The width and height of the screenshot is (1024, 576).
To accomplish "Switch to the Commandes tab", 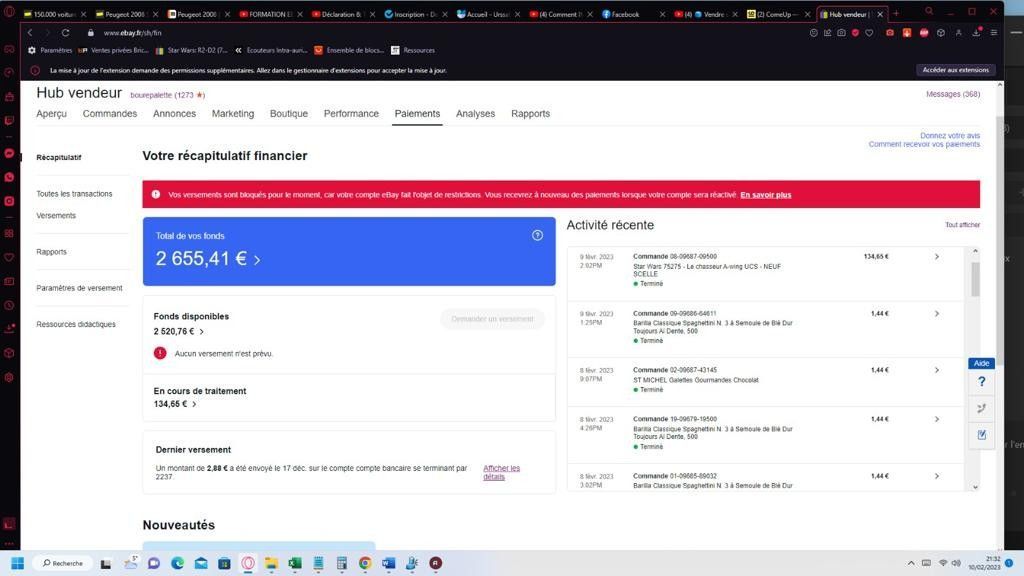I will point(110,114).
